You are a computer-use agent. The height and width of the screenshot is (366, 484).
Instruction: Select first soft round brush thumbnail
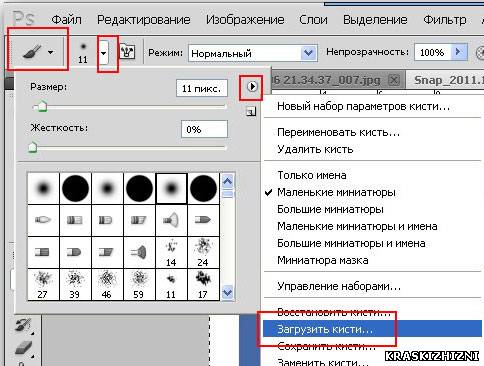pyautogui.click(x=43, y=188)
